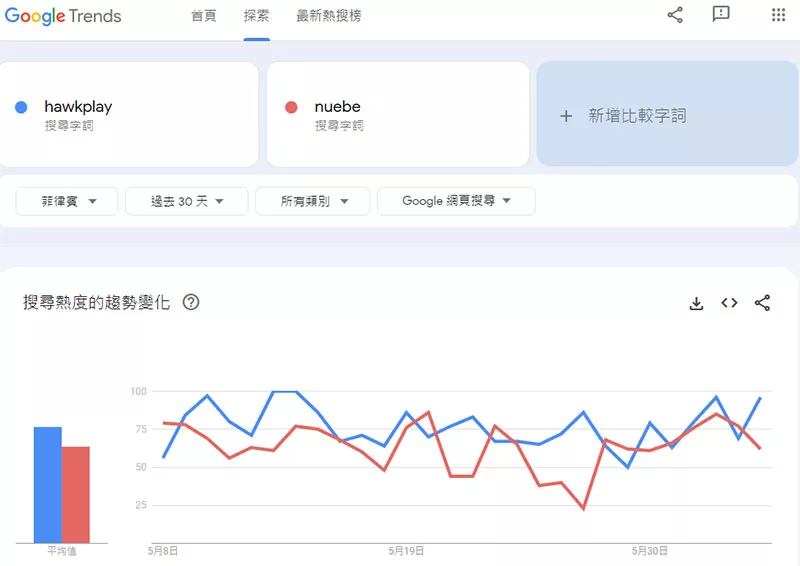
Task: Click the 搜尋熱度的趨勢變化 heading
Action: point(96,303)
